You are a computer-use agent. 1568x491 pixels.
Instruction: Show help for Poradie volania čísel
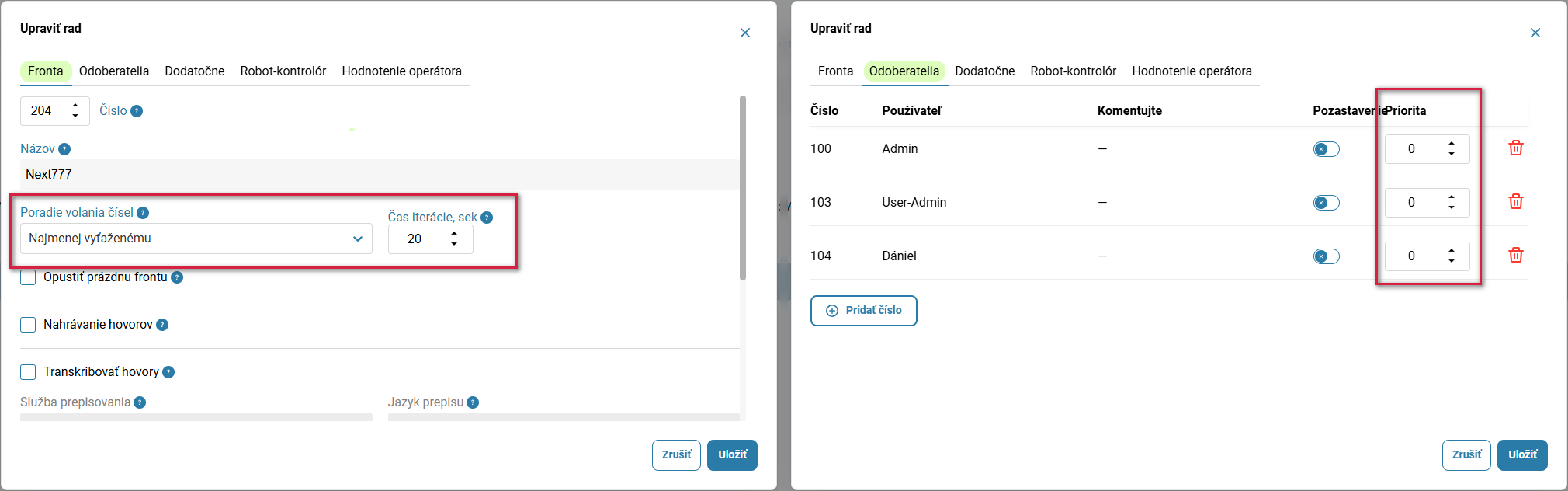point(143,213)
